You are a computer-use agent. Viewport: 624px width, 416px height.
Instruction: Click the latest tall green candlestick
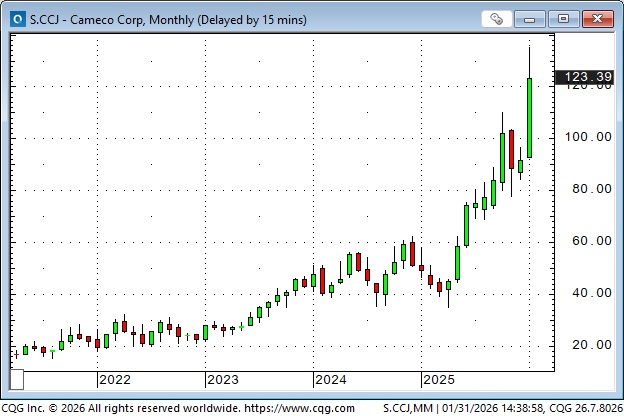529,117
